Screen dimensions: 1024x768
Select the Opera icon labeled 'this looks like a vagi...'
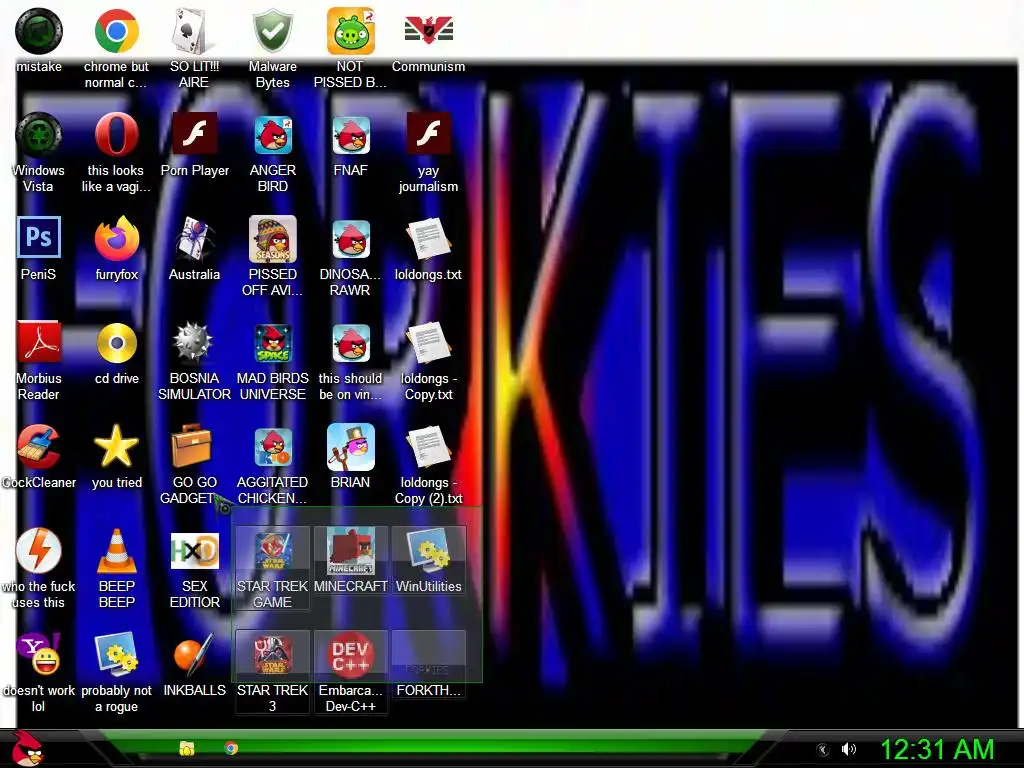pyautogui.click(x=116, y=135)
